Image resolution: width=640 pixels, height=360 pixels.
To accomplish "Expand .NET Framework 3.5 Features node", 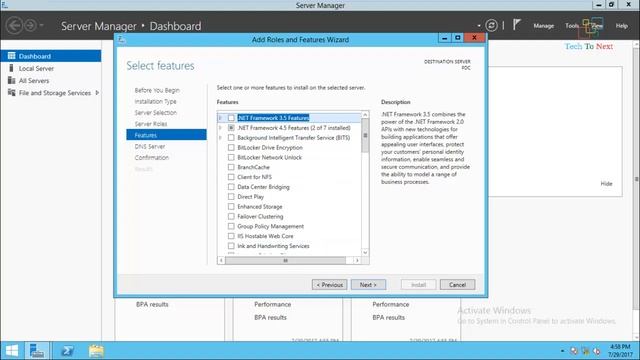I will click(220, 118).
